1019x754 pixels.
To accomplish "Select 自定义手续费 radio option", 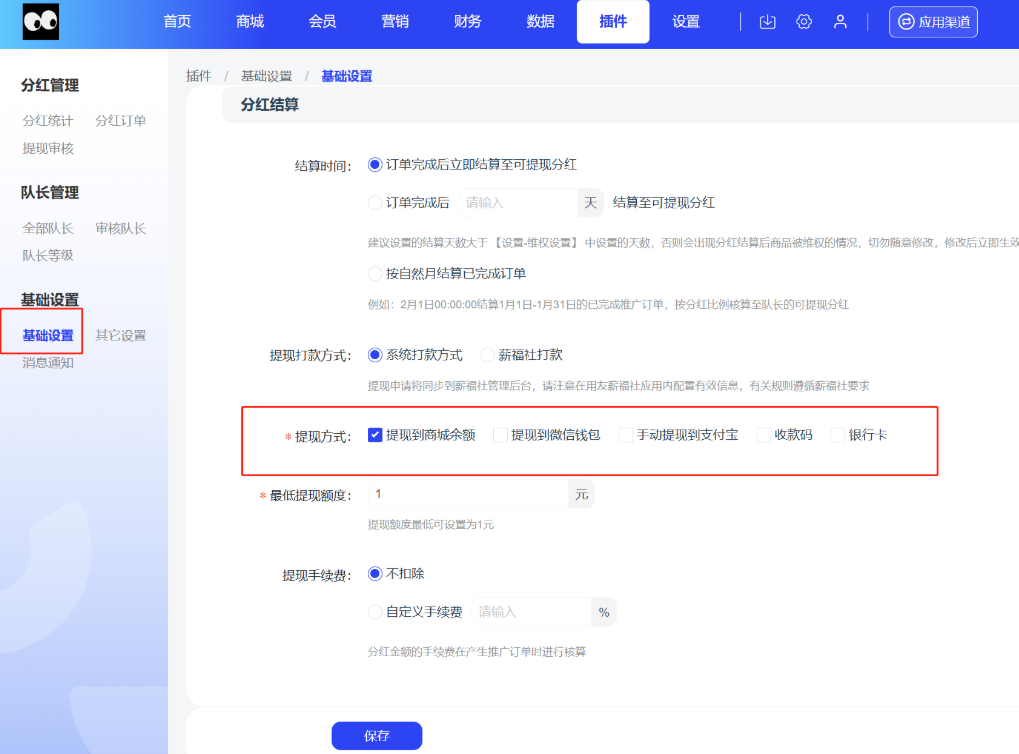I will pos(376,612).
